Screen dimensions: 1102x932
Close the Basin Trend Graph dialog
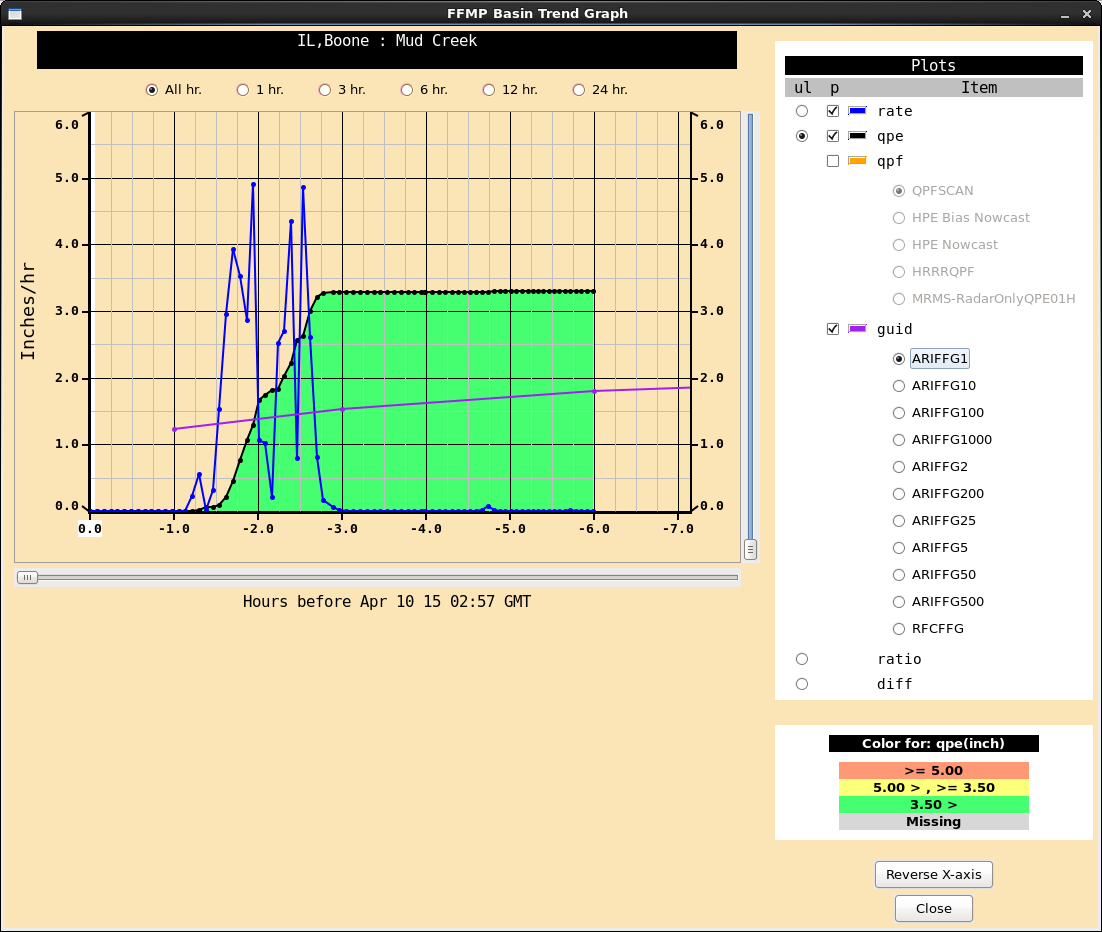point(933,908)
